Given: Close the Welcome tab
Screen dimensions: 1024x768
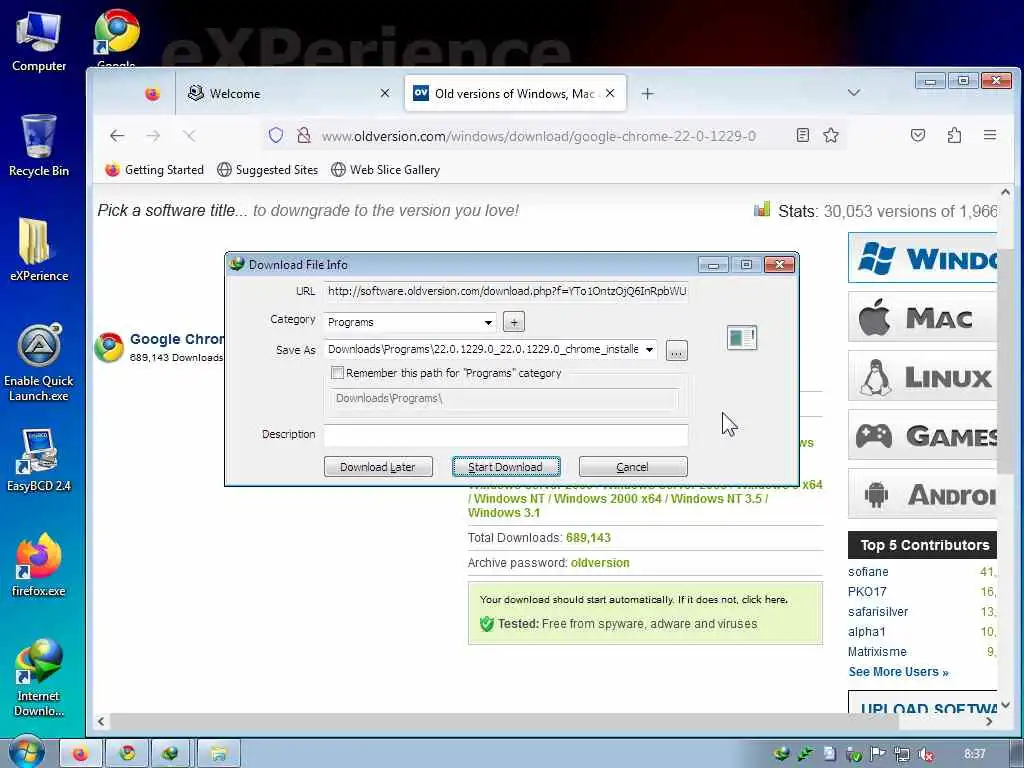Looking at the screenshot, I should tap(385, 93).
